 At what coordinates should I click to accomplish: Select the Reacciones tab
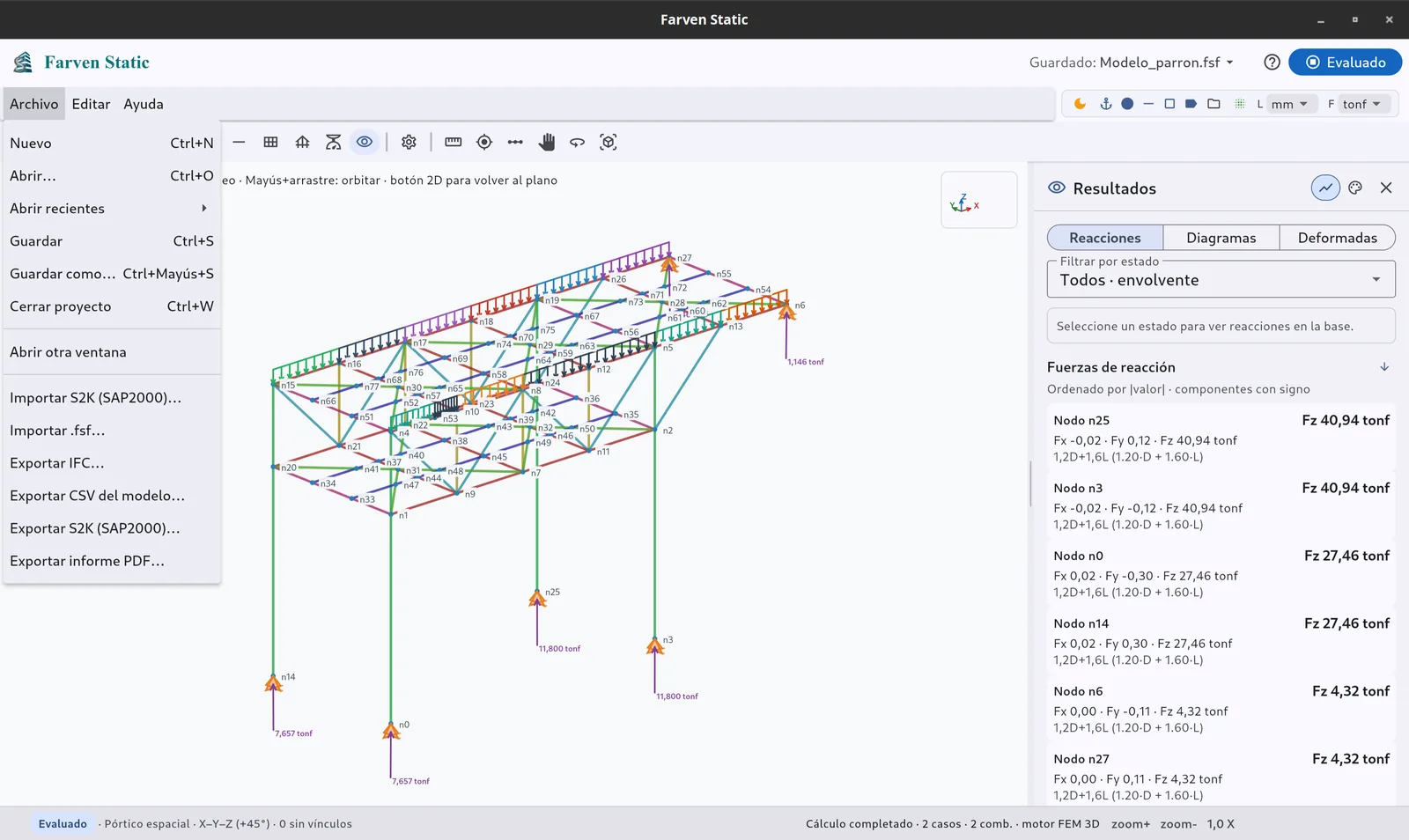coord(1105,238)
